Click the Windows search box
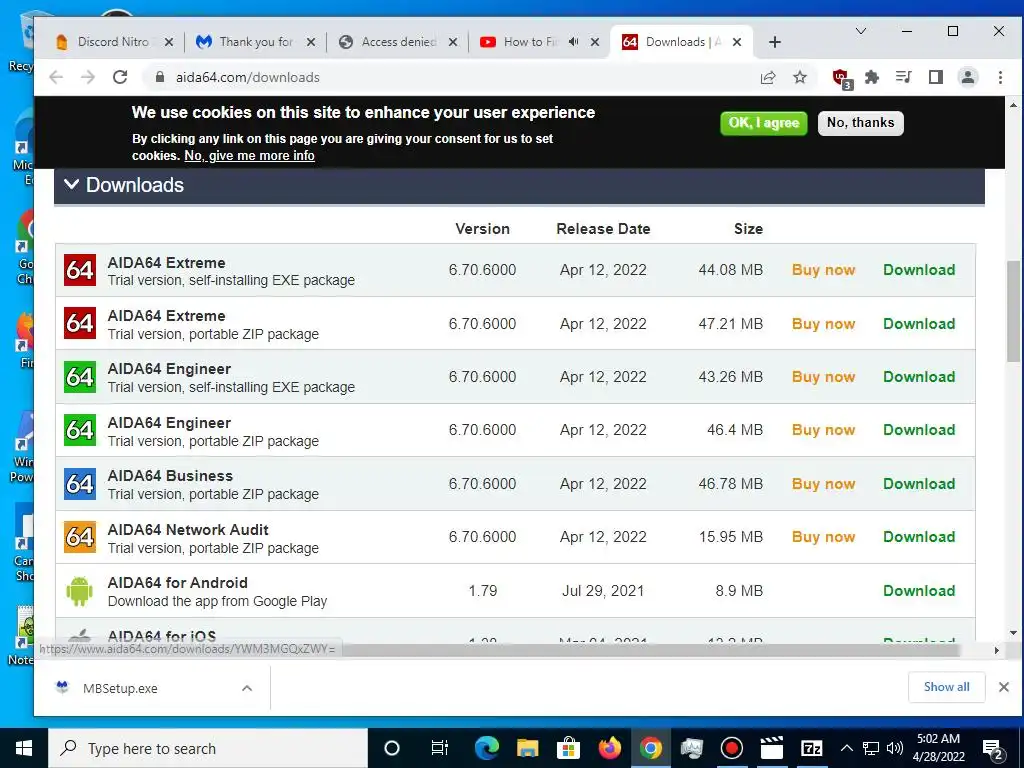 [x=208, y=748]
